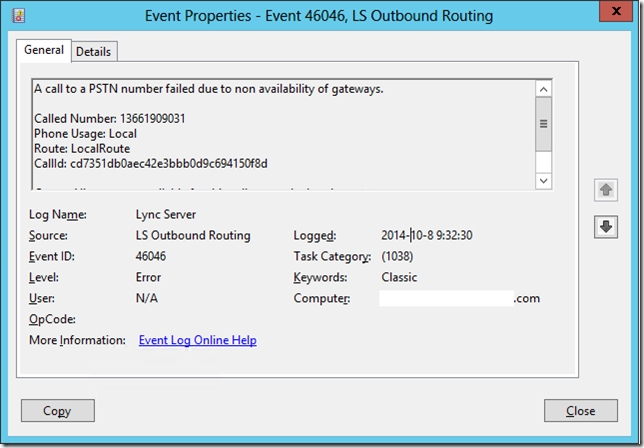This screenshot has height=448, width=644.
Task: Click the Level value Error
Action: 148,277
